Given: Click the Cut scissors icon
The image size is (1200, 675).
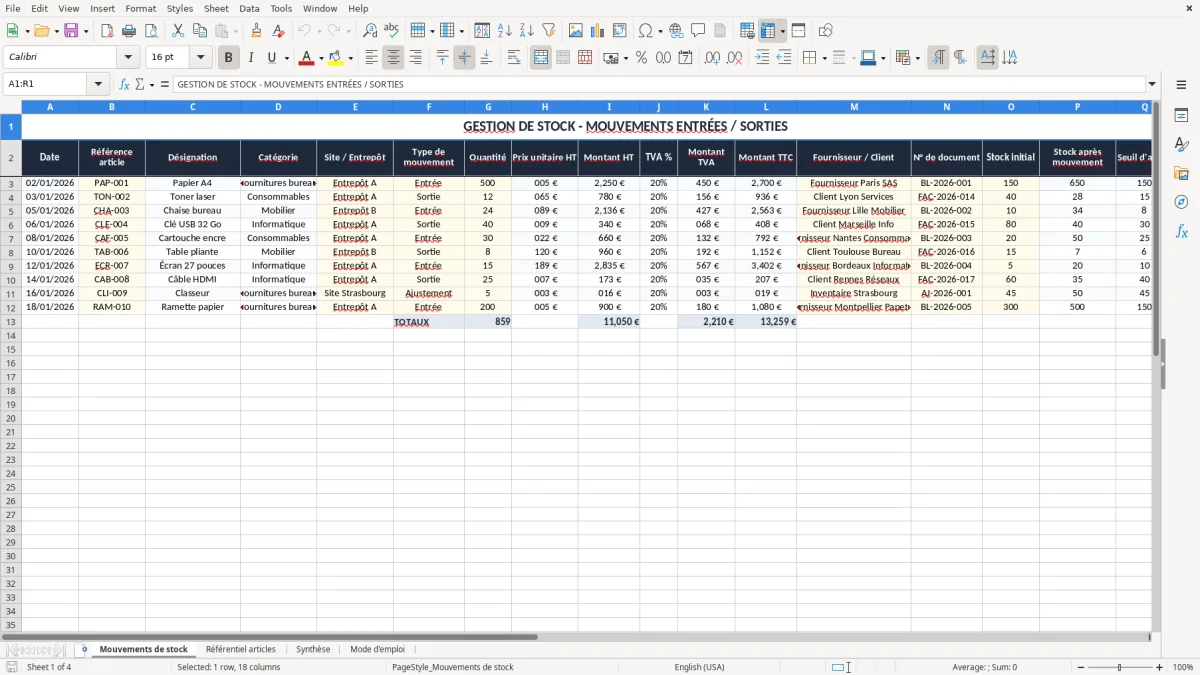Looking at the screenshot, I should 179,31.
